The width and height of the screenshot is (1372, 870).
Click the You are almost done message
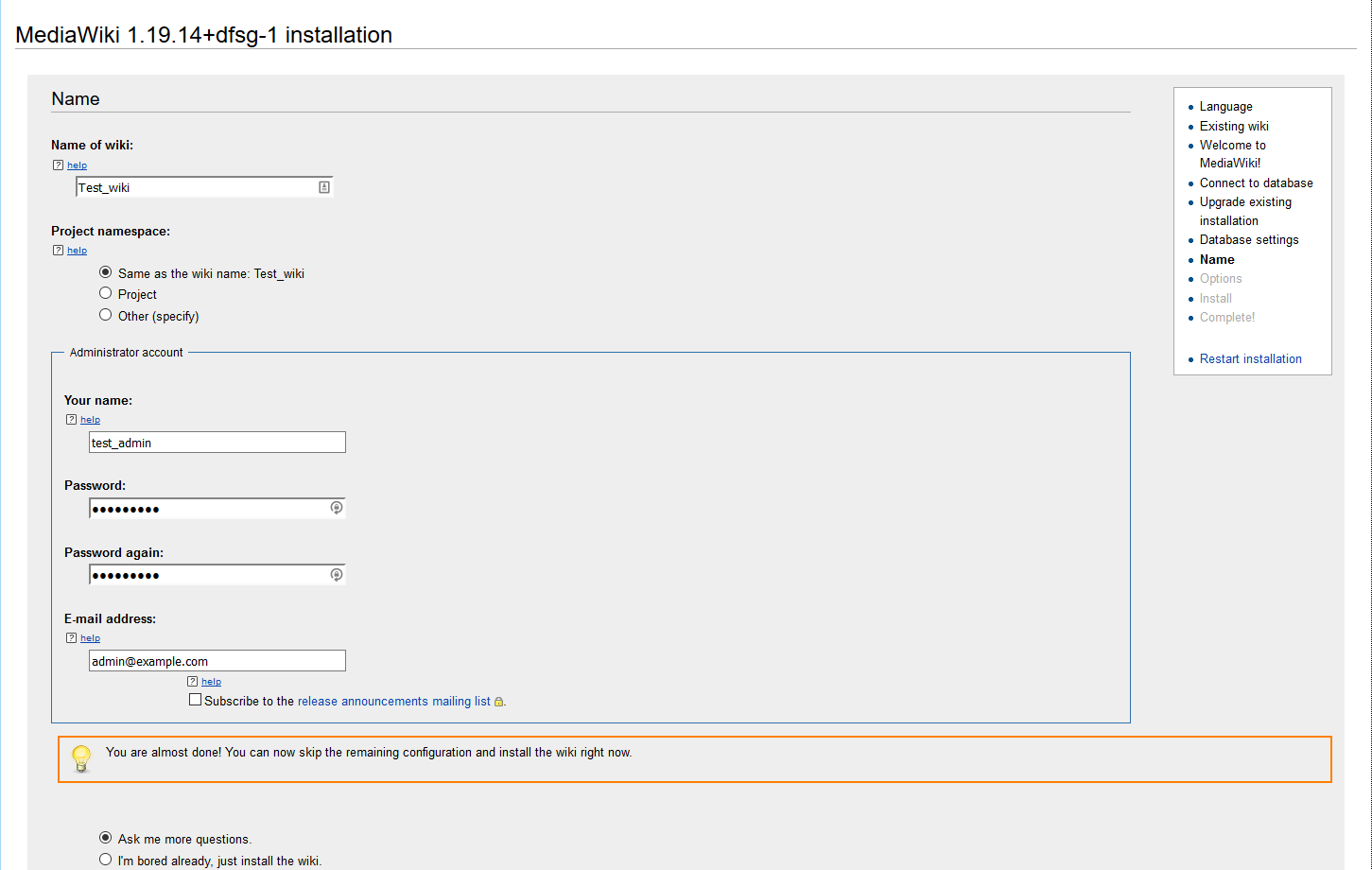(x=369, y=753)
